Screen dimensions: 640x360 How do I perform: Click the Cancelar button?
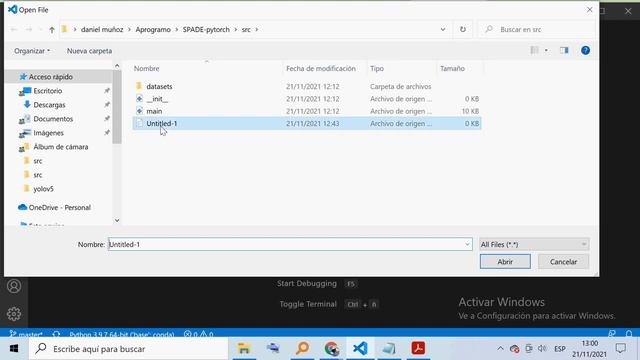point(563,262)
